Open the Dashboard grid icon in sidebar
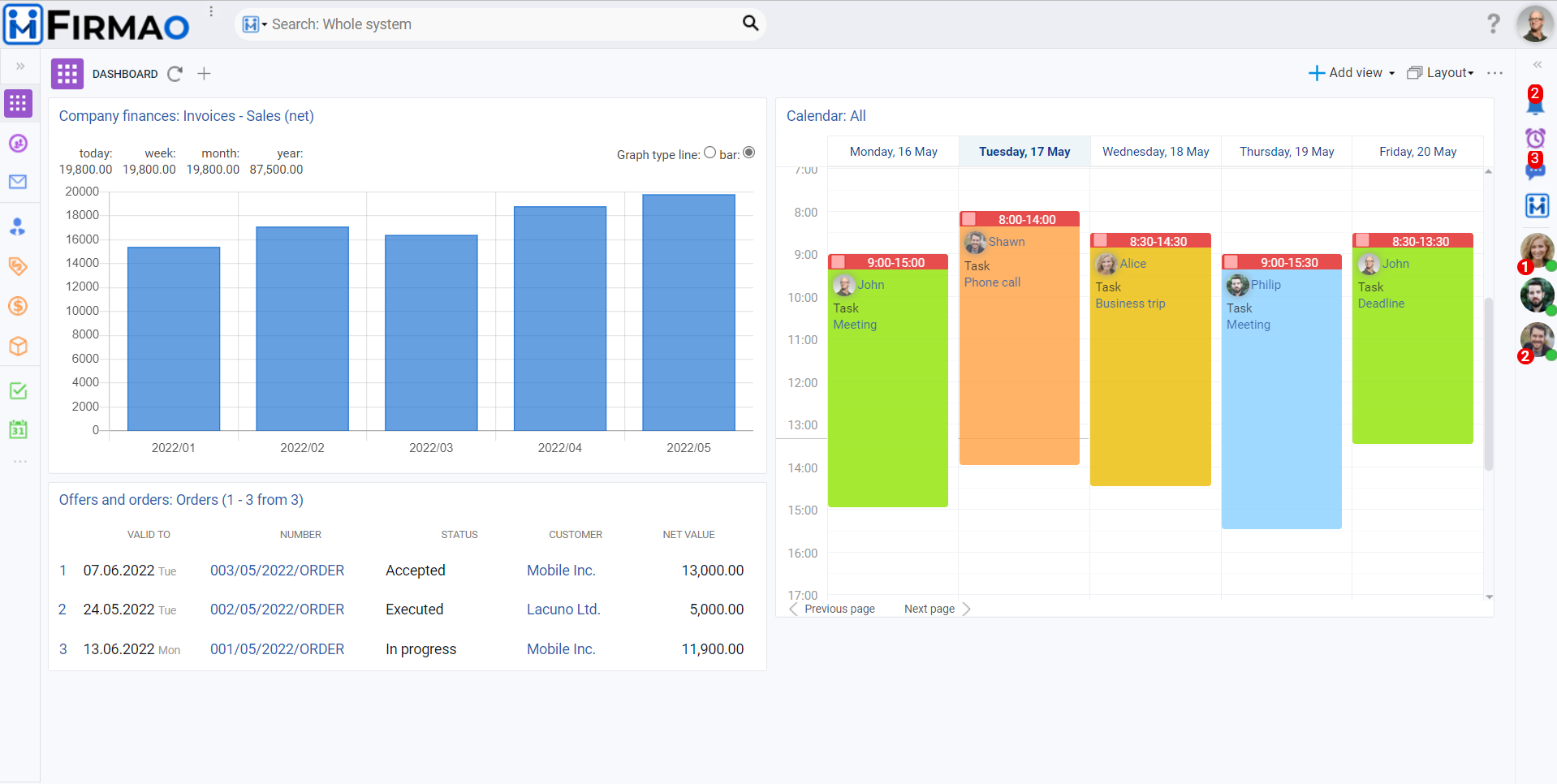 coord(19,103)
